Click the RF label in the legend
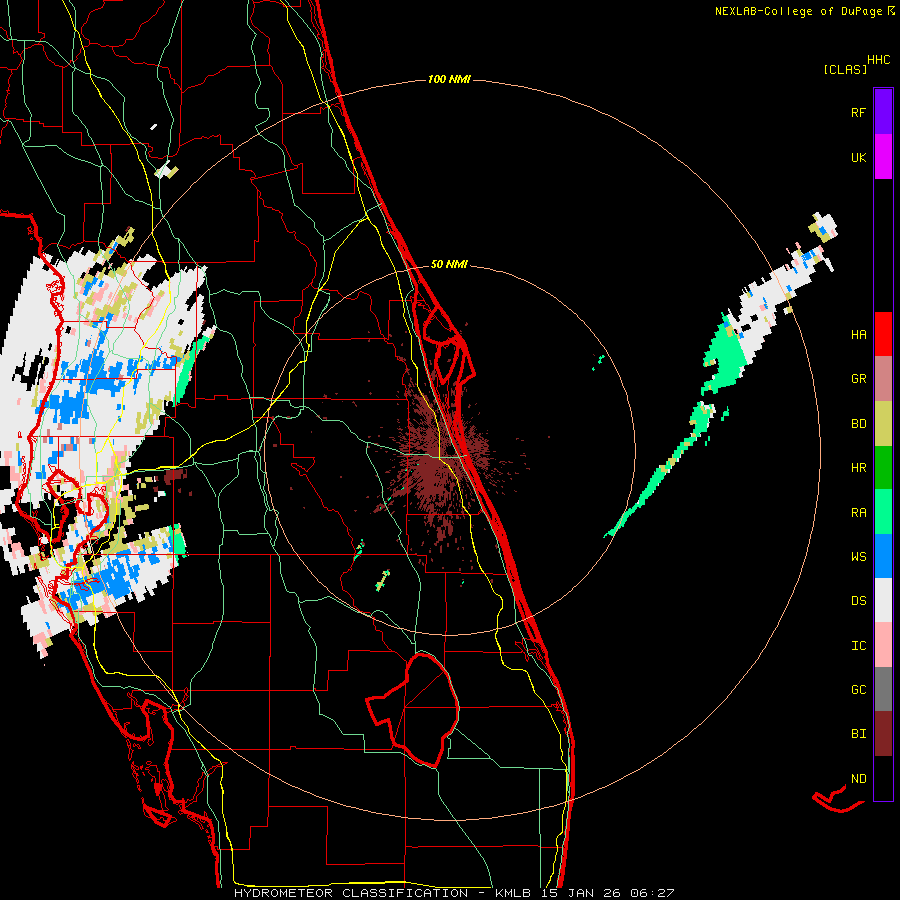Image resolution: width=900 pixels, height=900 pixels. coord(858,112)
